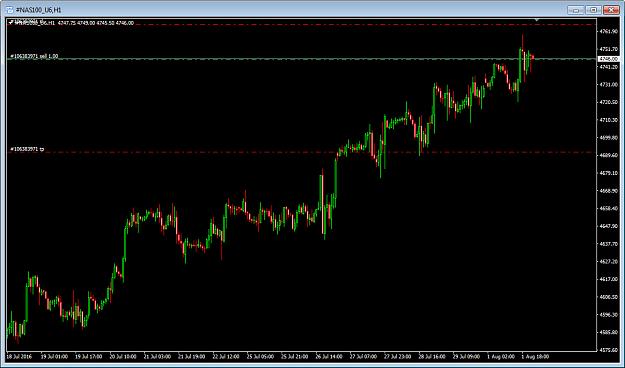Click the OHLC readout '4747.75 4749.00 4745.50 4746.00'
Viewport: 625px width, 368px height.
[x=96, y=23]
